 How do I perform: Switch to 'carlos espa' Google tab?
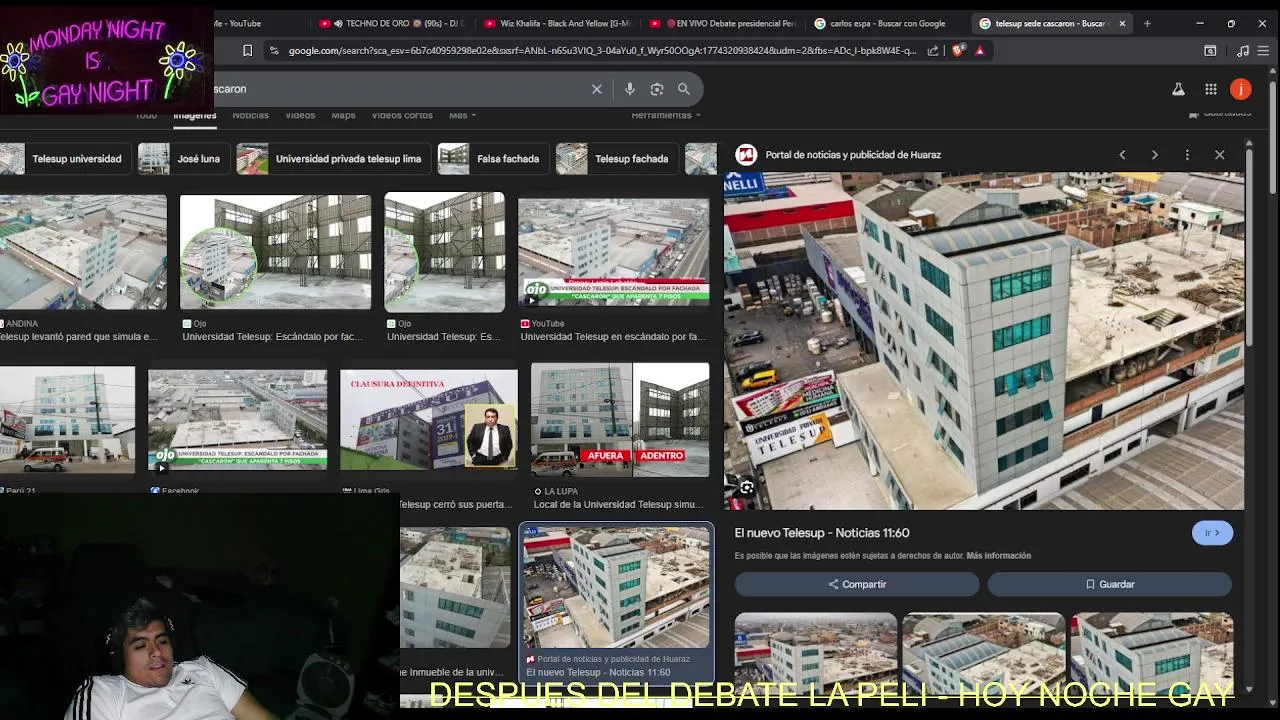(887, 23)
